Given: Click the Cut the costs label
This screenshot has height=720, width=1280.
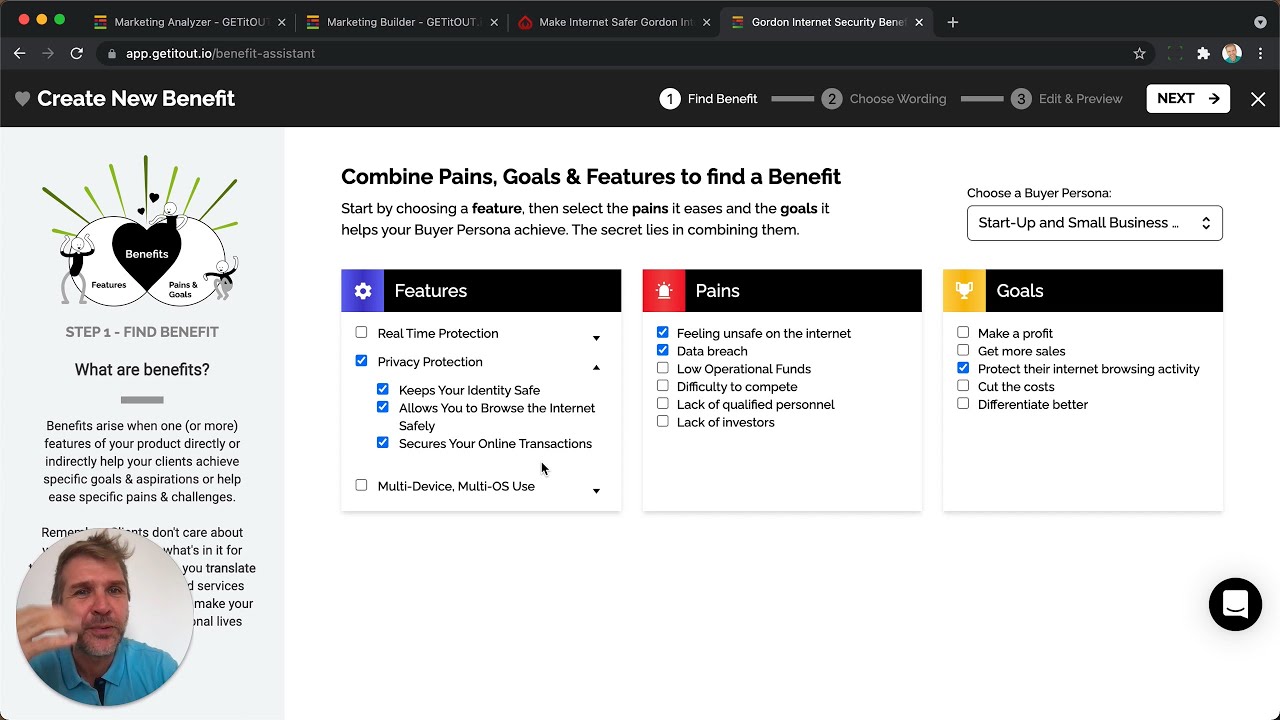Looking at the screenshot, I should click(x=1016, y=387).
